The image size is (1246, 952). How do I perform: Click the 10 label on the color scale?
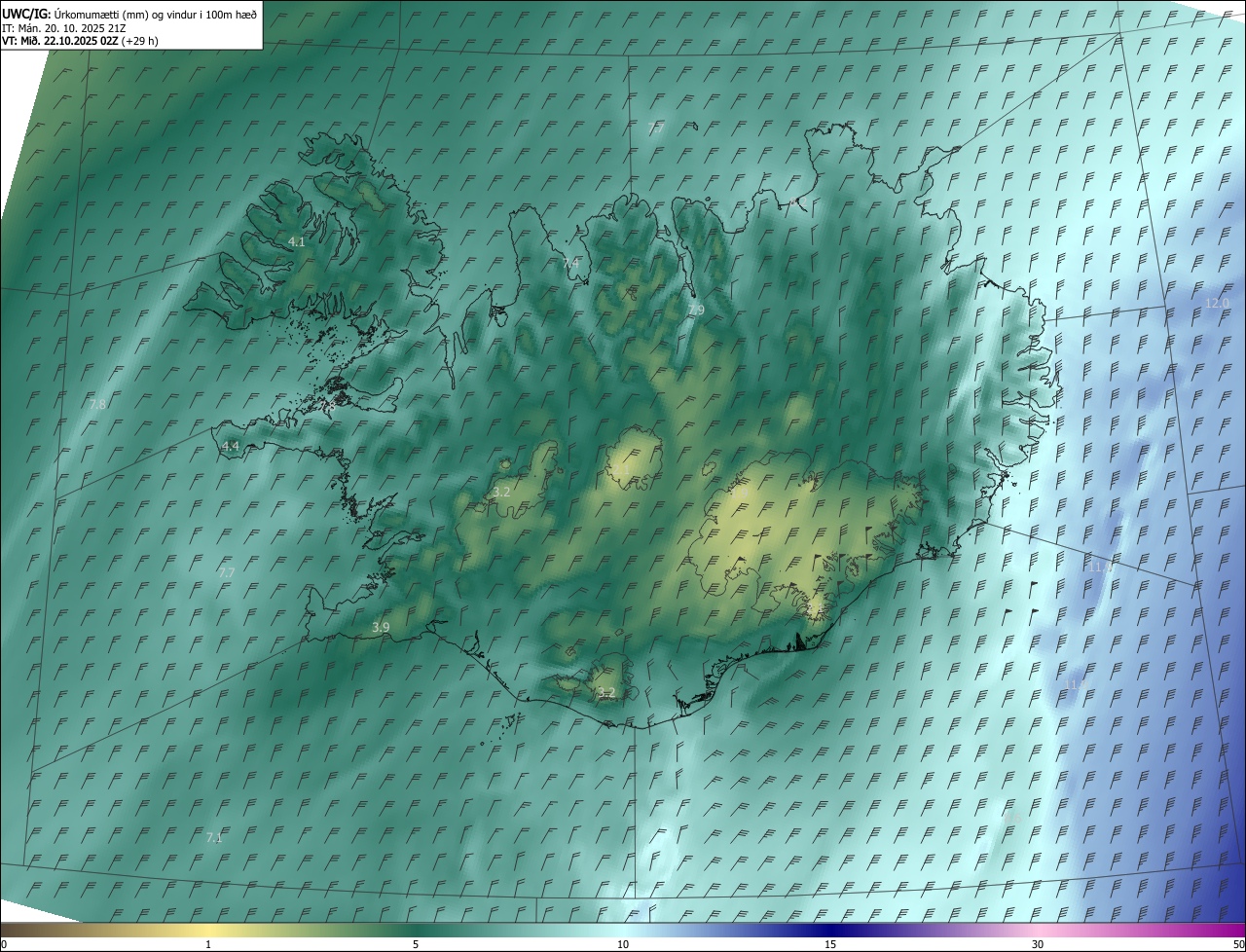(623, 944)
